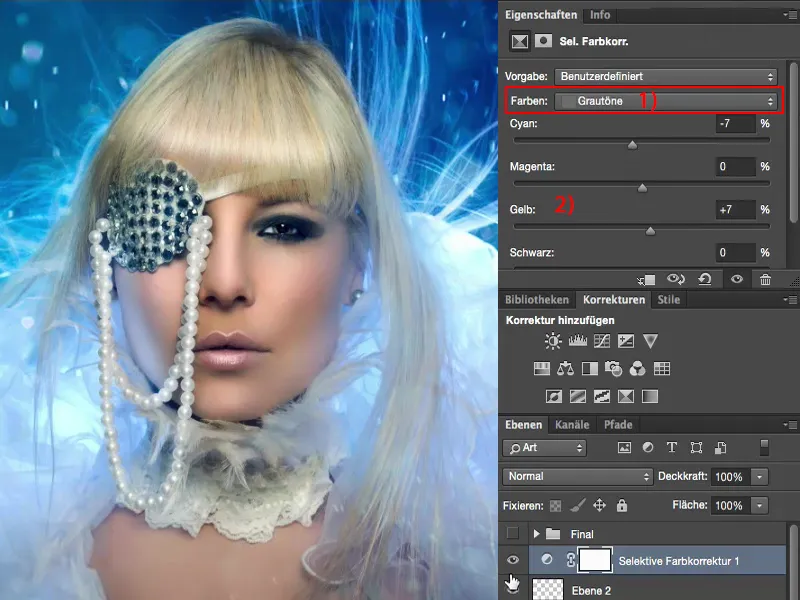800x600 pixels.
Task: Open blend mode Normal dropdown
Action: click(578, 477)
